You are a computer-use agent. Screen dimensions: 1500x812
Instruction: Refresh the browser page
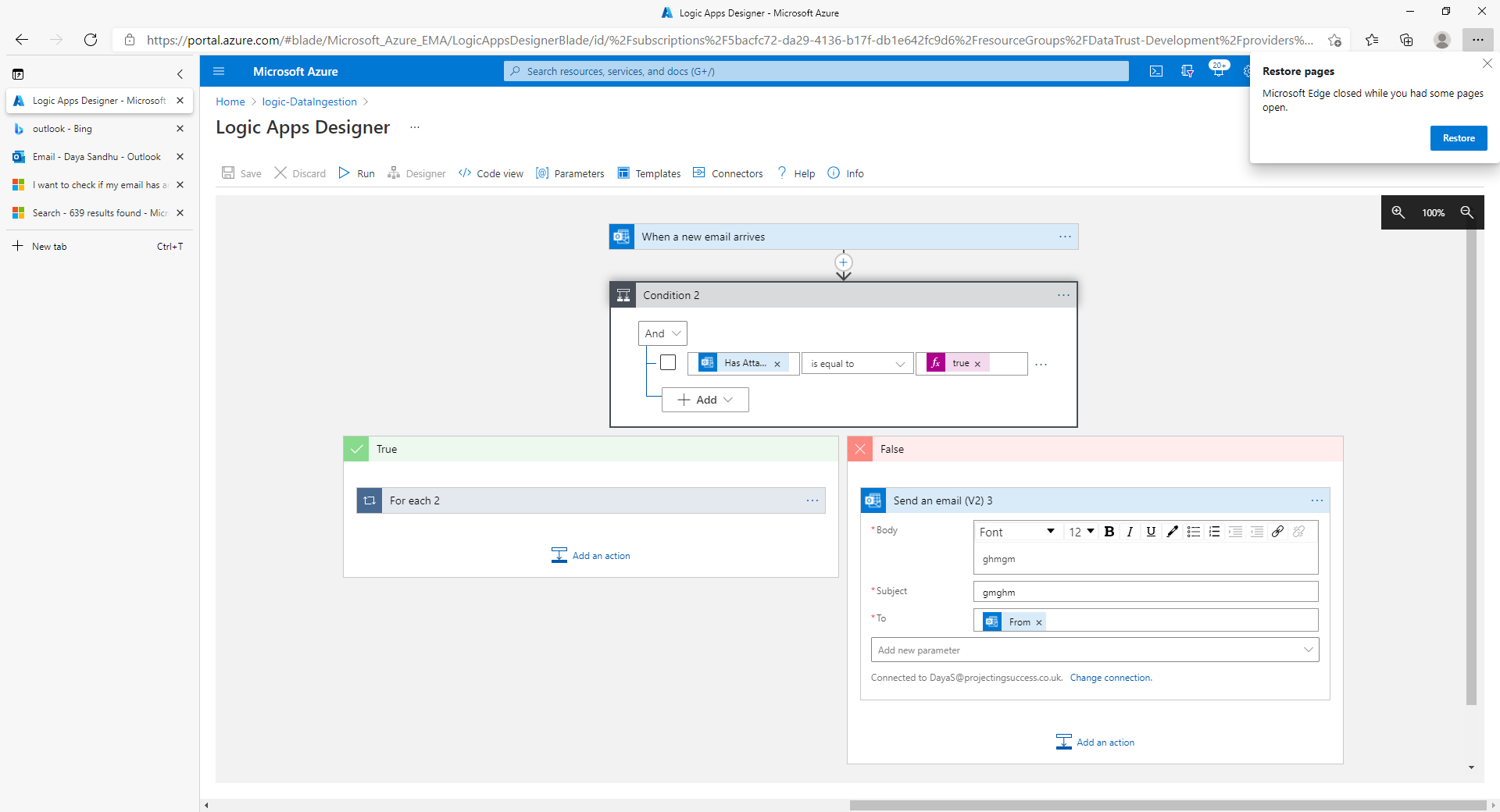point(91,40)
